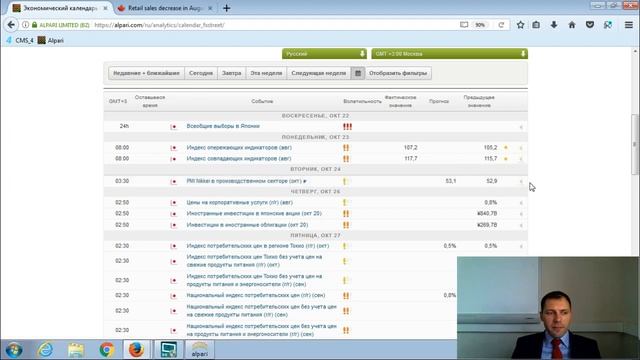Screen dimensions: 640x360
Task: Bookmark this page with the star icon
Action: (x=520, y=25)
